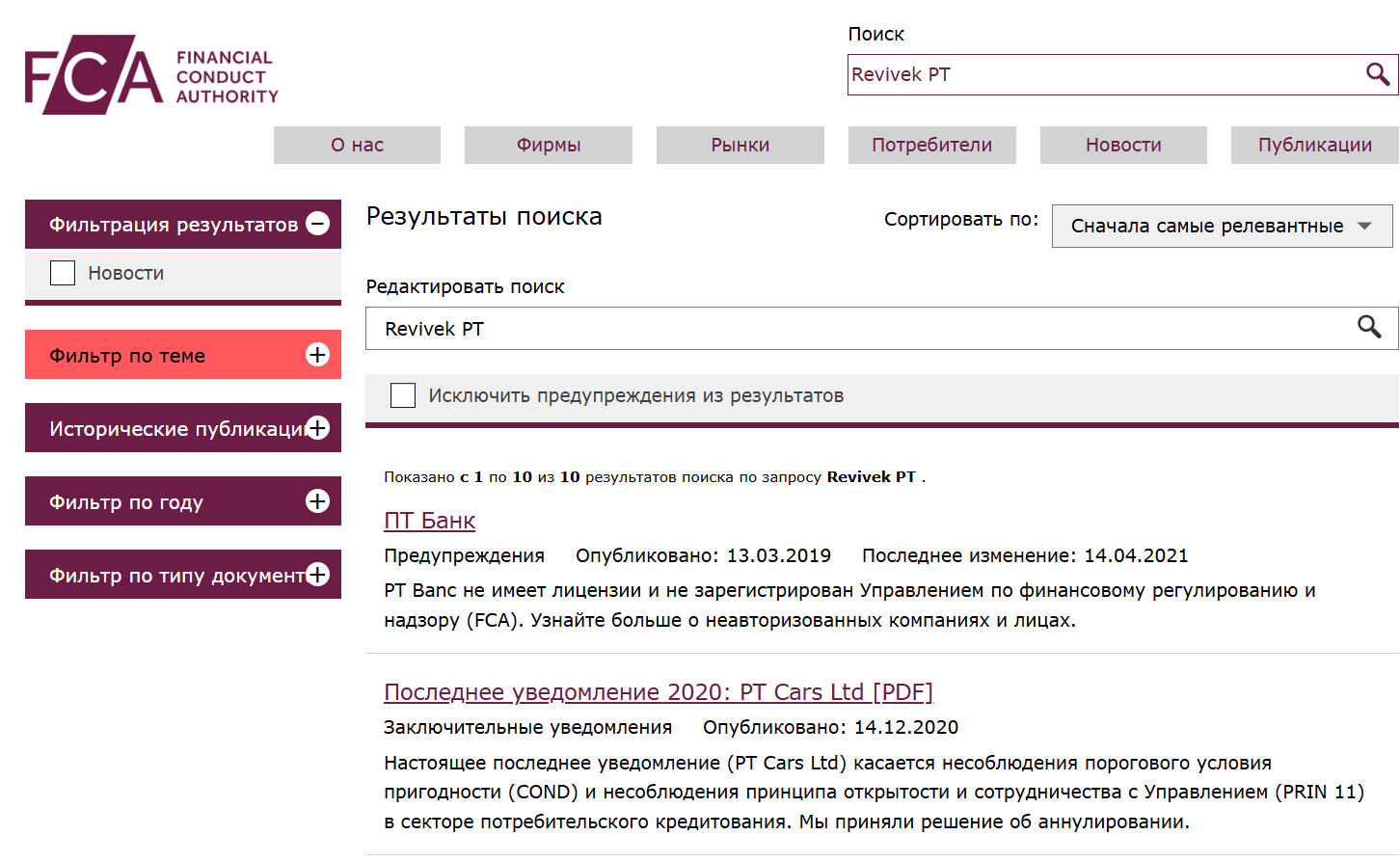Click the FCA logo

click(149, 72)
